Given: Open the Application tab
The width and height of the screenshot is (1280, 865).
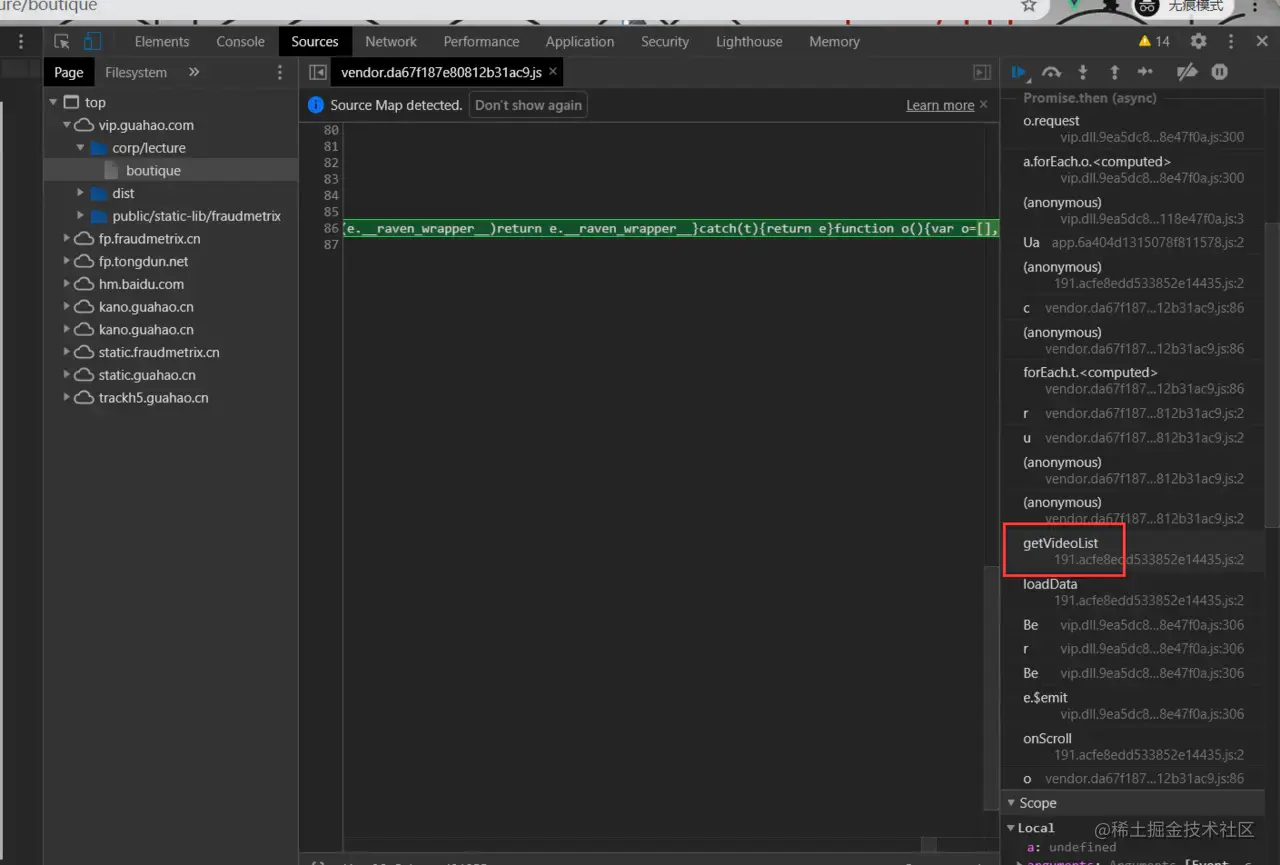Looking at the screenshot, I should pos(580,42).
